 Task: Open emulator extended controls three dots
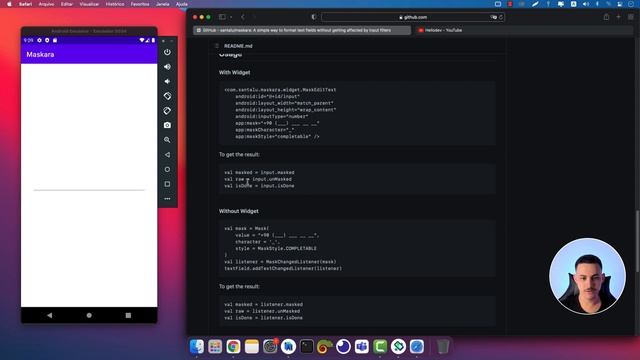point(167,199)
